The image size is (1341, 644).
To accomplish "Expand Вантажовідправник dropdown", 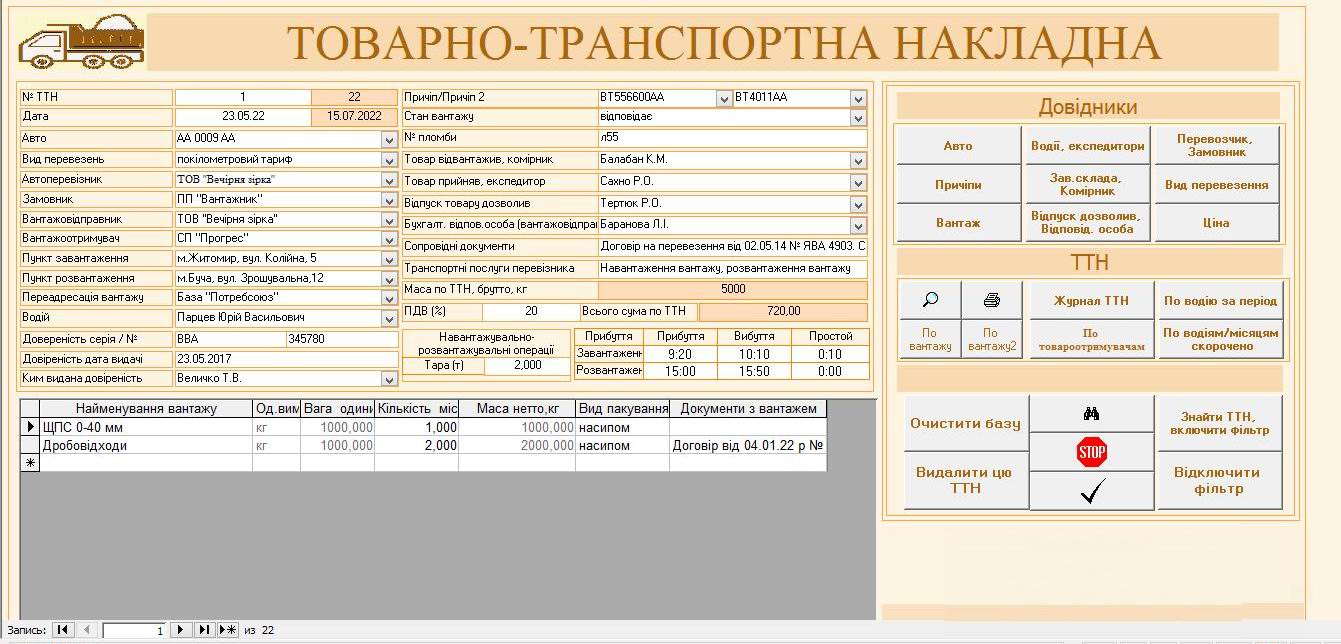I will [x=389, y=219].
